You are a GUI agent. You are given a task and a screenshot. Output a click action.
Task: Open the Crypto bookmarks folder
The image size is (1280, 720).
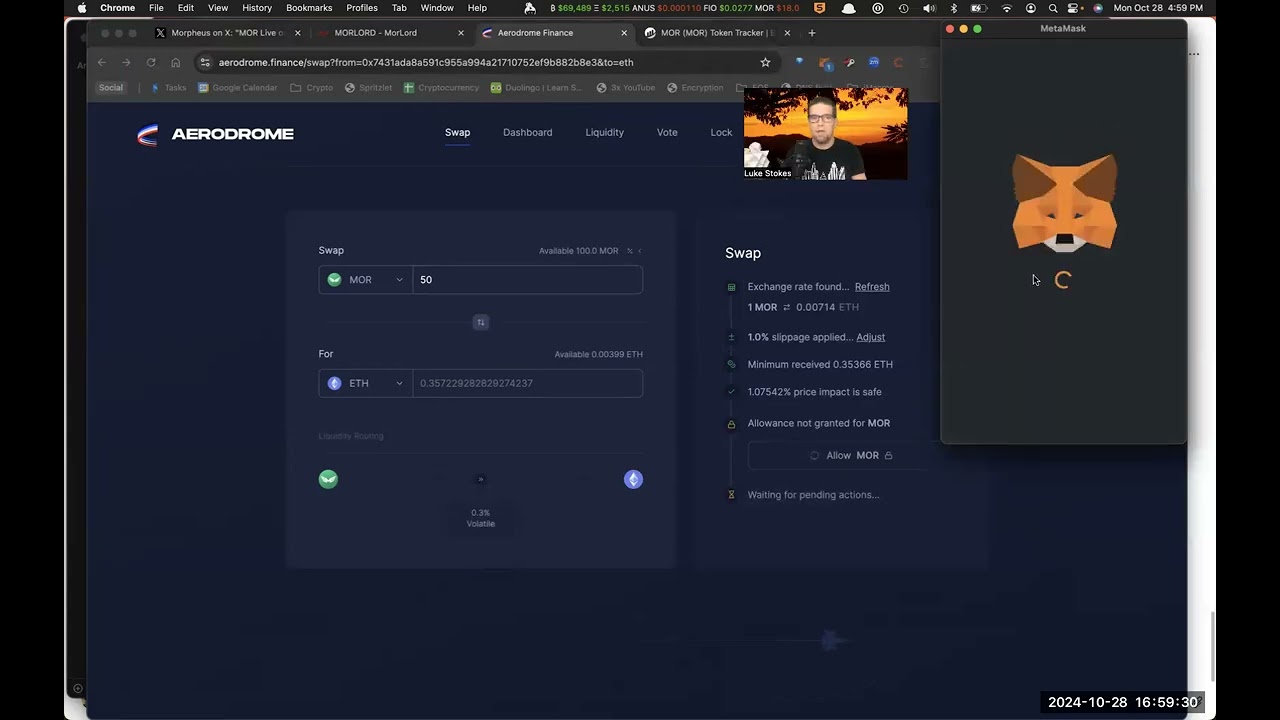point(311,88)
